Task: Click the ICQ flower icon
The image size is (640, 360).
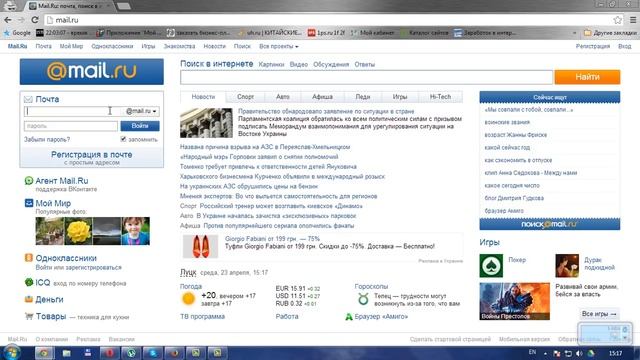Action: pyautogui.click(x=29, y=282)
